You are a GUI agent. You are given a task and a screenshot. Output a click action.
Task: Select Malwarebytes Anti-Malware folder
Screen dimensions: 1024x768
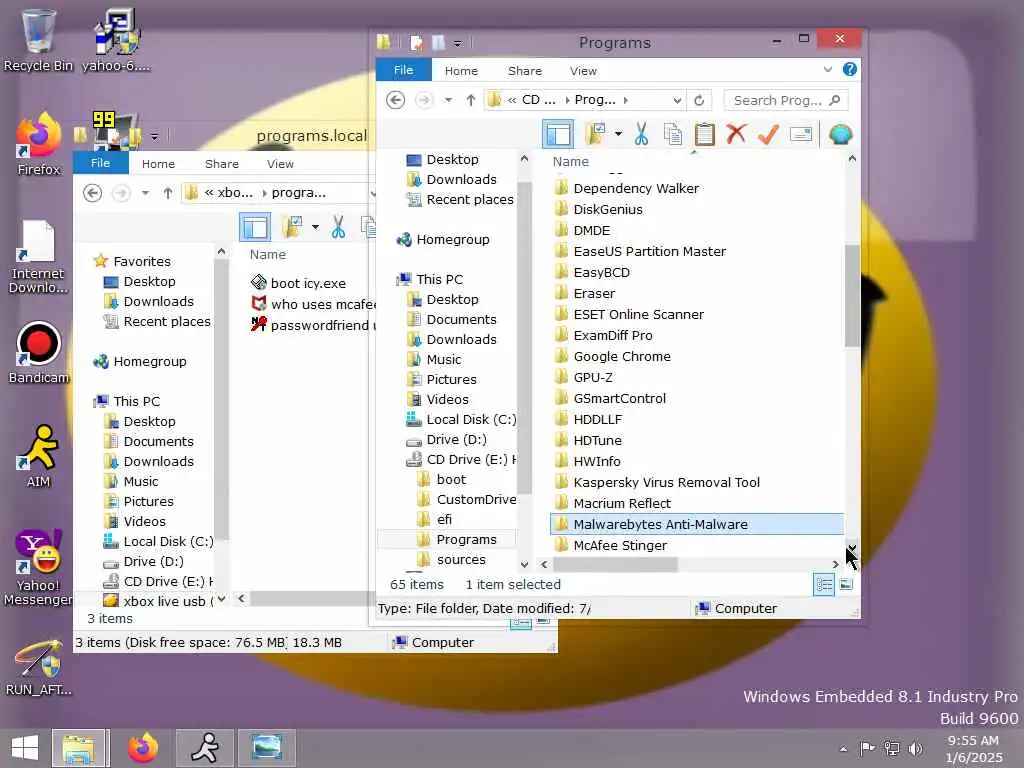696,524
